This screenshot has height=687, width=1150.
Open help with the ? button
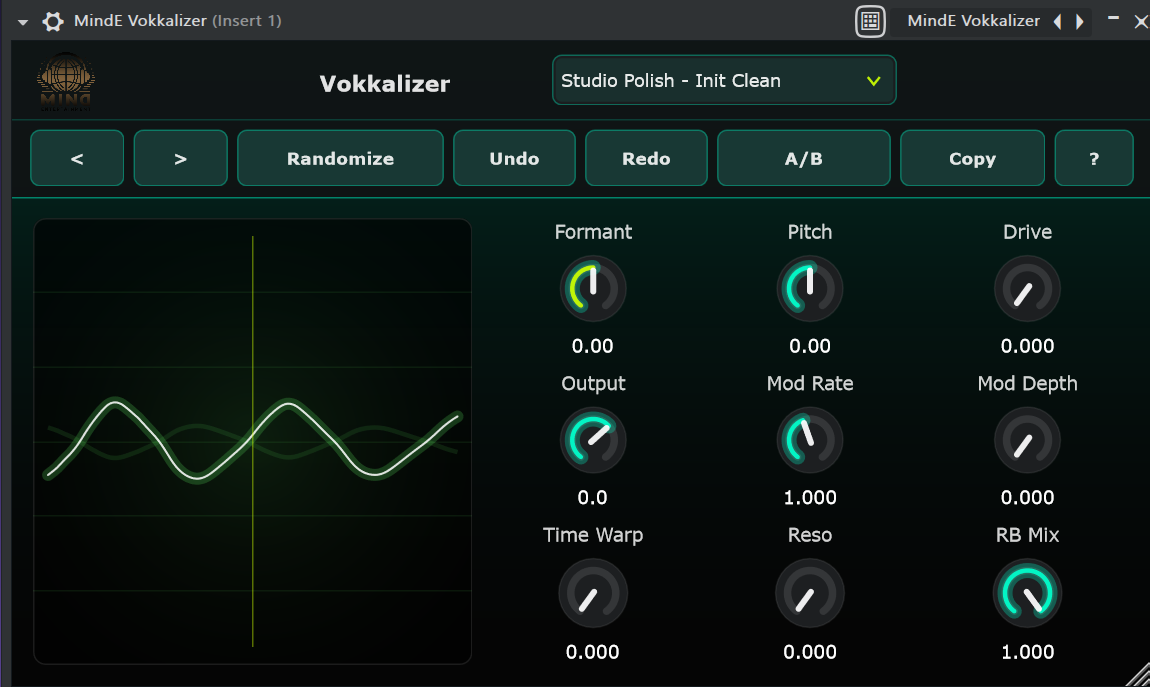point(1094,158)
